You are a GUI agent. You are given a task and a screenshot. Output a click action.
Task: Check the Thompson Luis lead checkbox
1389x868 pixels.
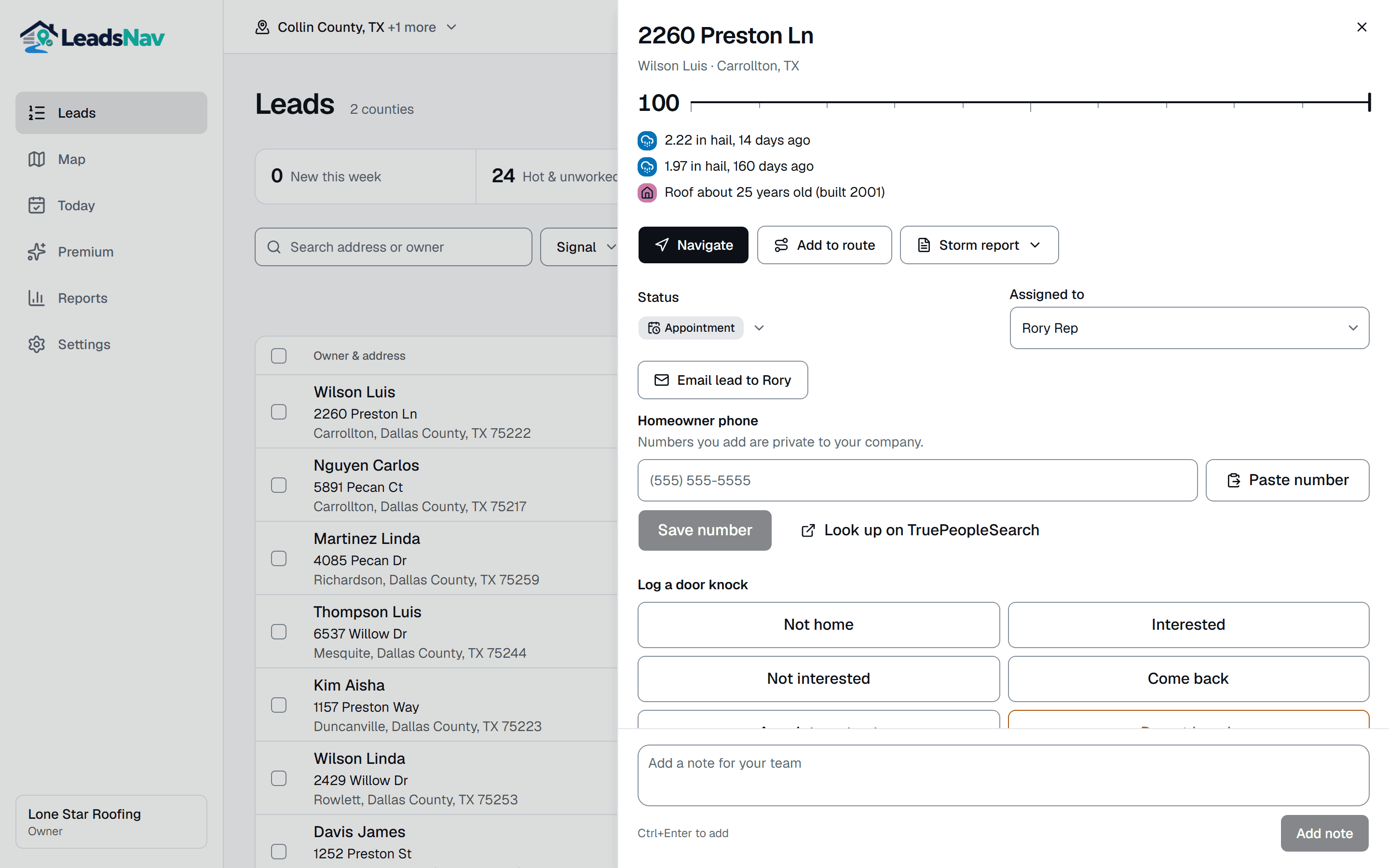click(x=279, y=632)
